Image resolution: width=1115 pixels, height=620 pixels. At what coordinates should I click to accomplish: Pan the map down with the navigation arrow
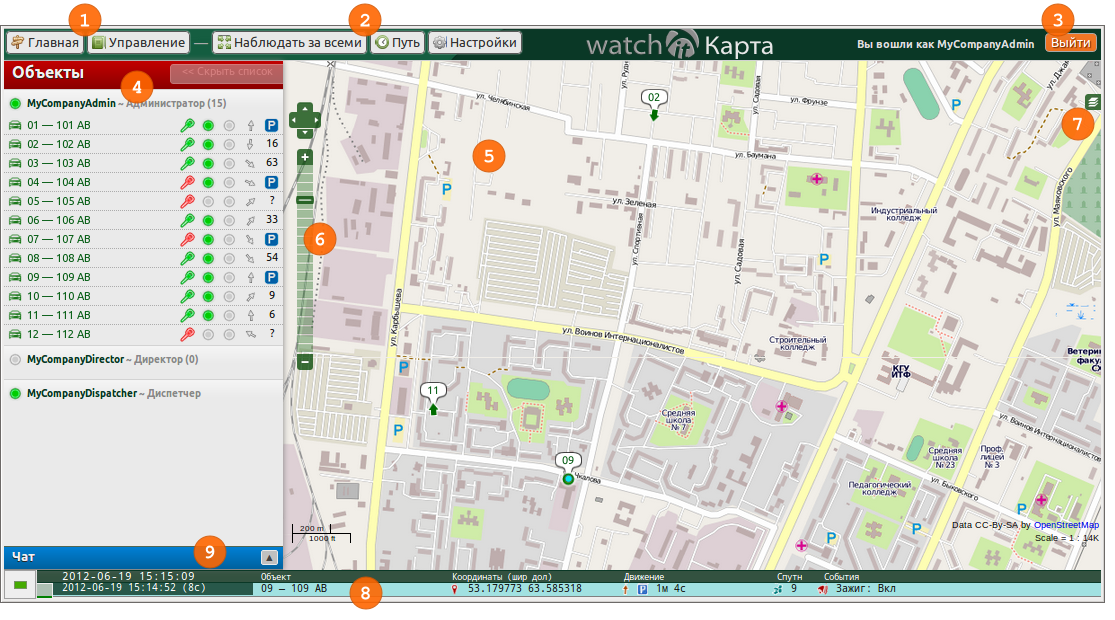click(304, 133)
